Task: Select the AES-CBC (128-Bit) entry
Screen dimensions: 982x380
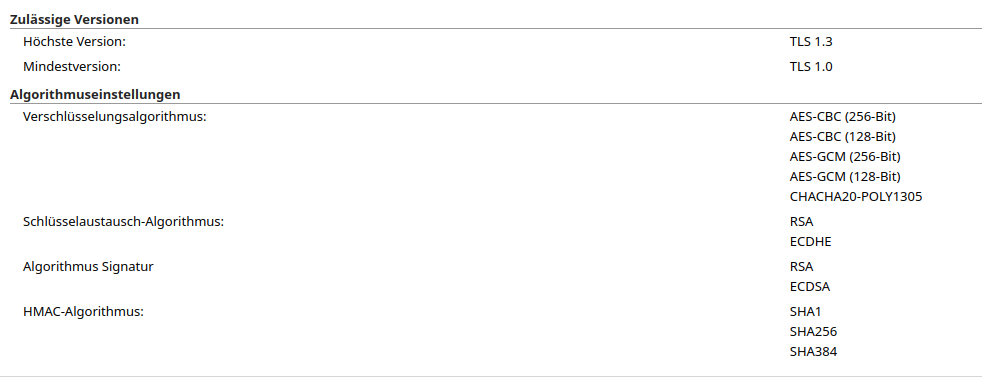Action: [843, 136]
